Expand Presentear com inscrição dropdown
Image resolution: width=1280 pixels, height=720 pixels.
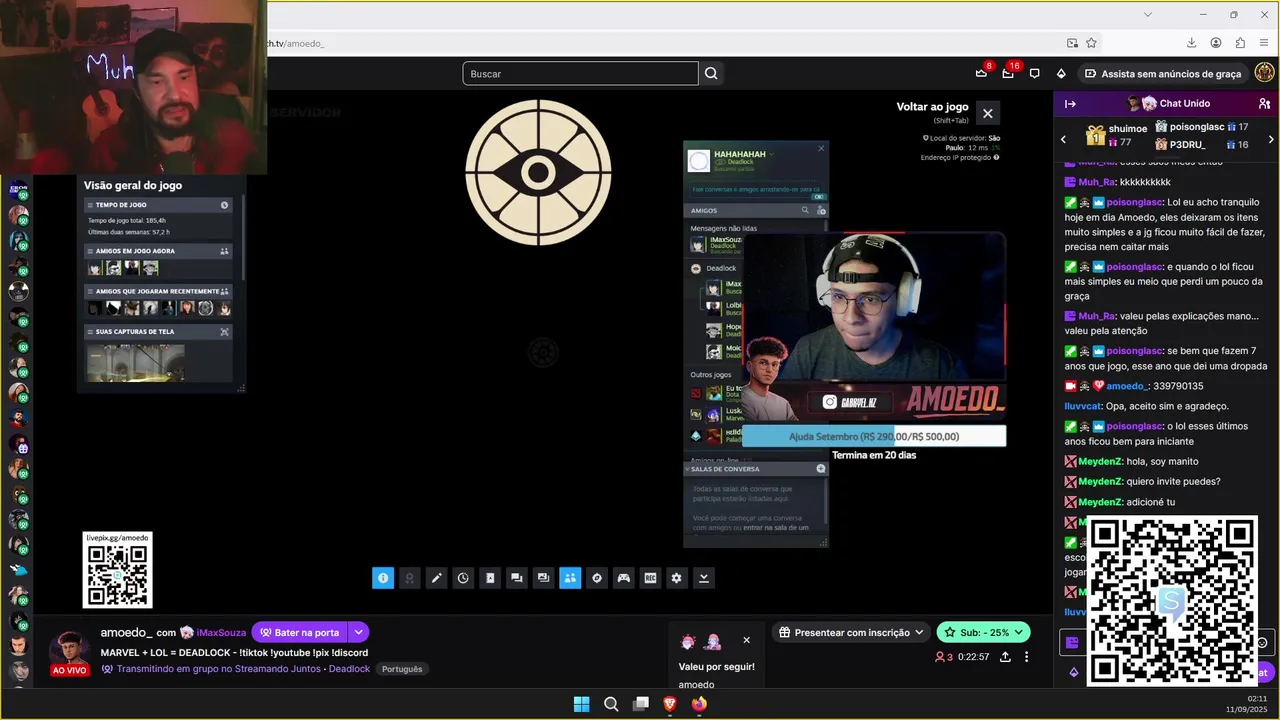coord(919,632)
